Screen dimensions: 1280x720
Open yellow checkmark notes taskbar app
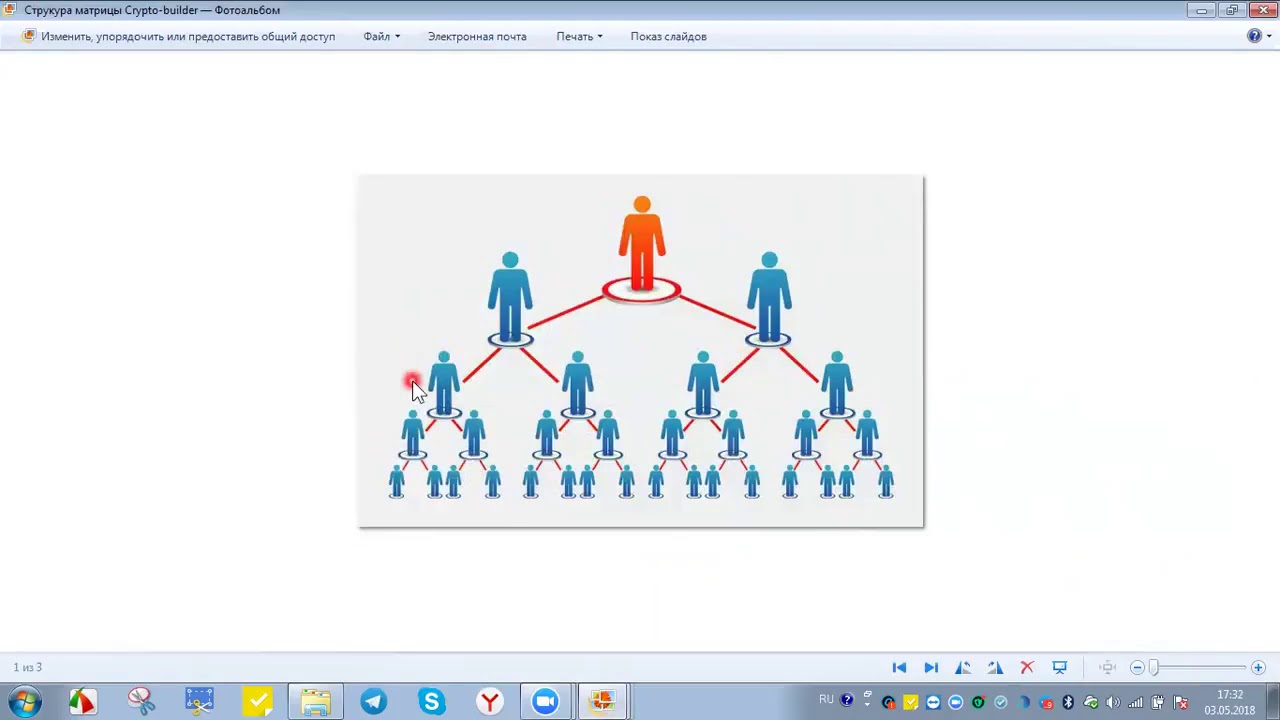click(x=257, y=701)
